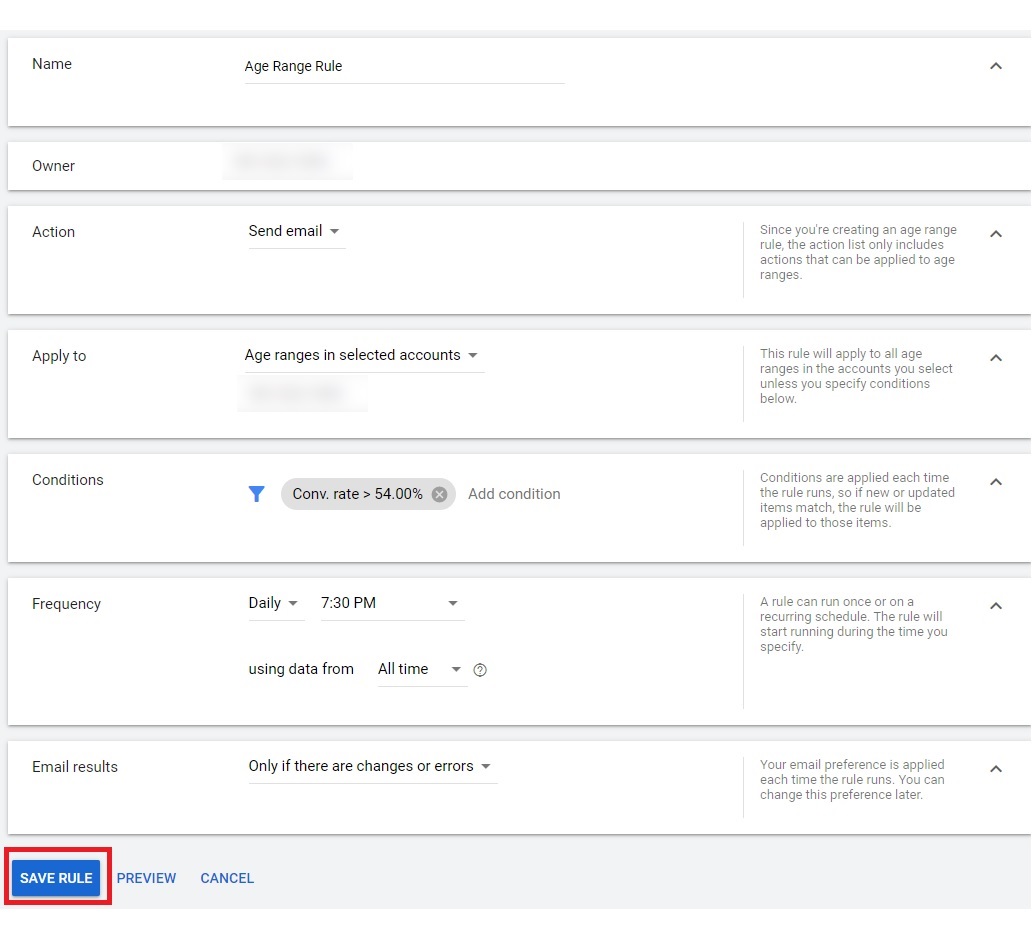The width and height of the screenshot is (1034, 940).
Task: Open the Send email action dropdown
Action: pyautogui.click(x=296, y=232)
